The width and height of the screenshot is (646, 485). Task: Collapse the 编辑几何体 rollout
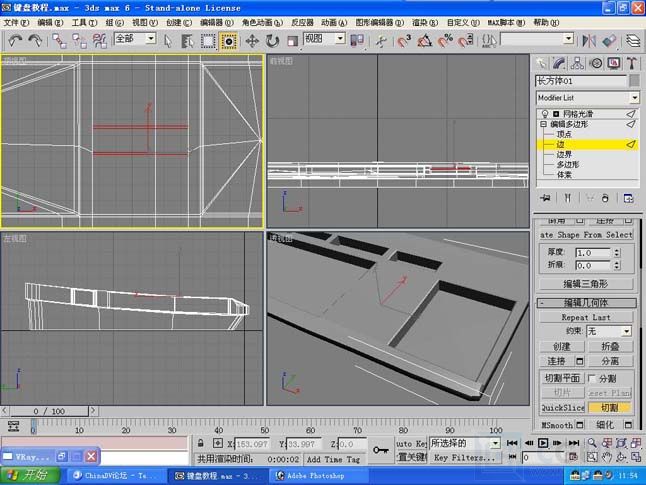coord(587,303)
